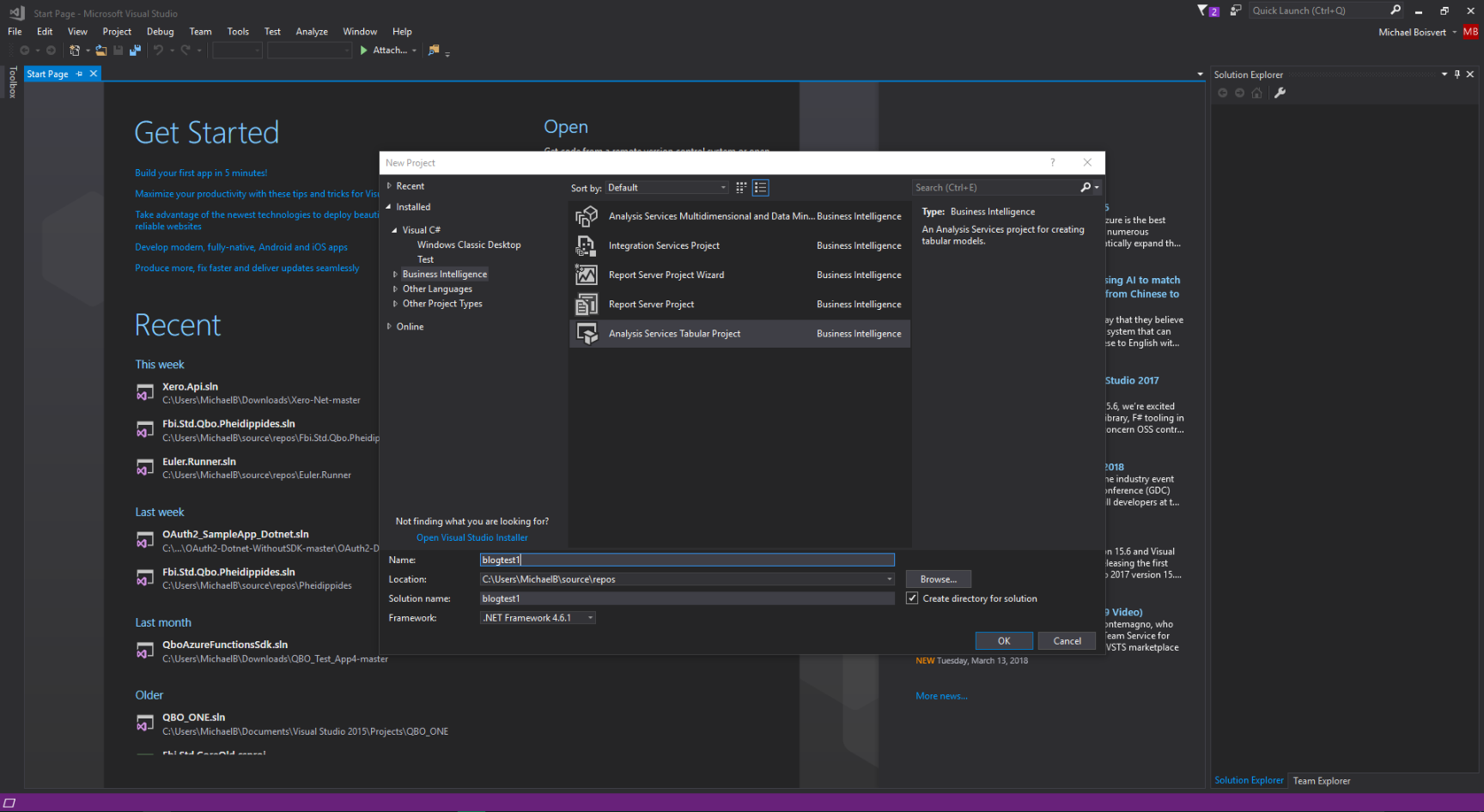Image resolution: width=1484 pixels, height=812 pixels.
Task: Open the Analyze menu
Action: pyautogui.click(x=312, y=32)
